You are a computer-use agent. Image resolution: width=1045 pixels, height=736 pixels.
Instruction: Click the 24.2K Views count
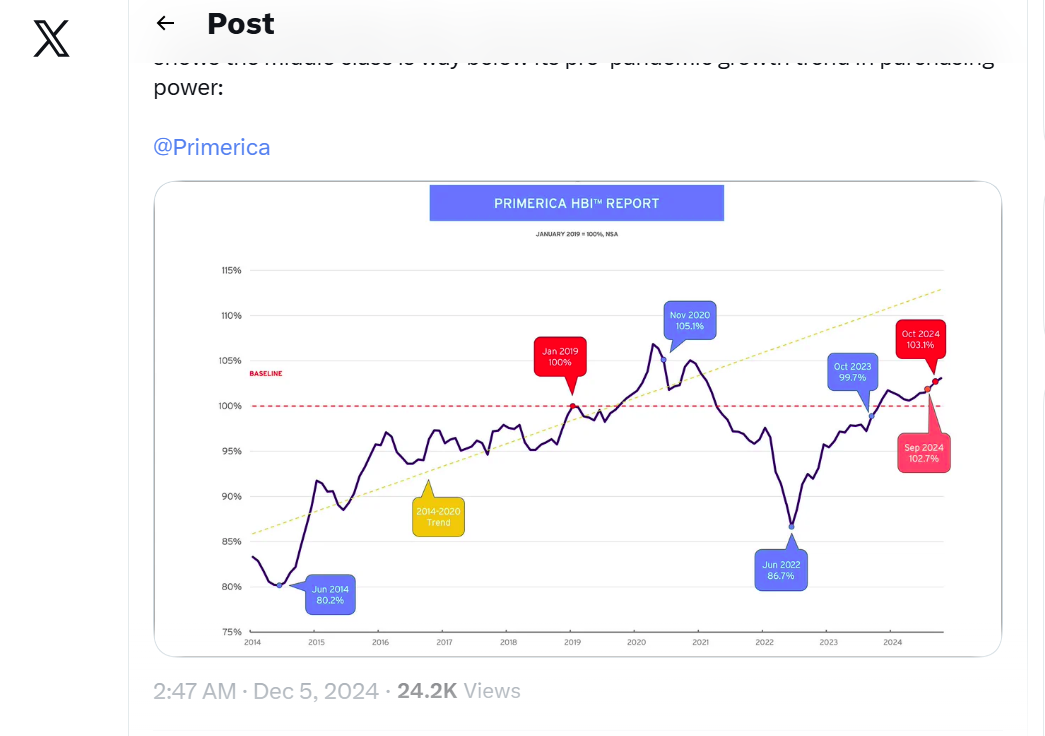tap(459, 691)
